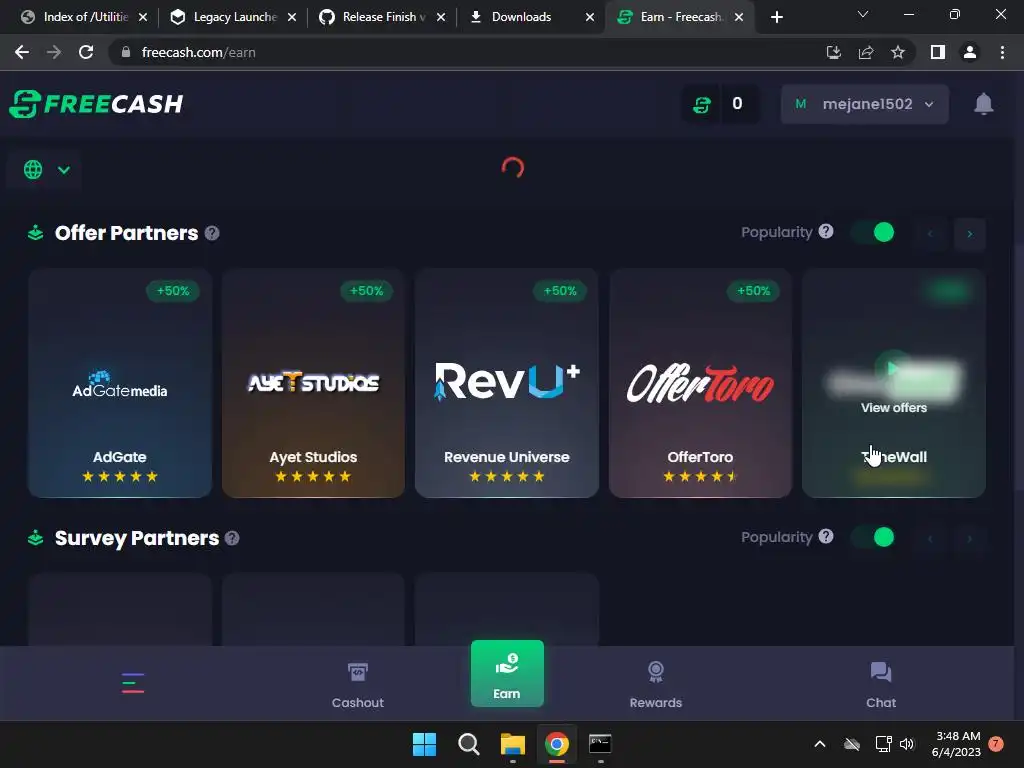Viewport: 1024px width, 768px height.
Task: Reload the freecash page
Action: tap(86, 52)
